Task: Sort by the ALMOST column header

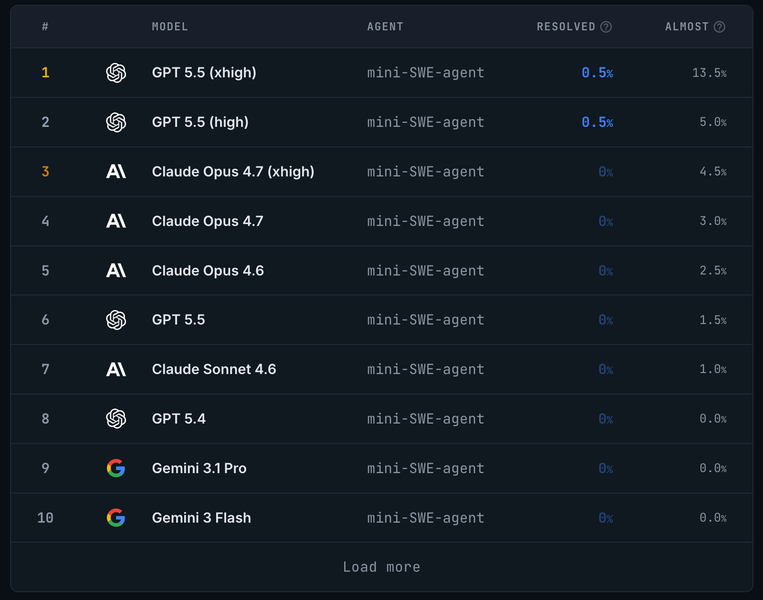Action: pyautogui.click(x=687, y=27)
